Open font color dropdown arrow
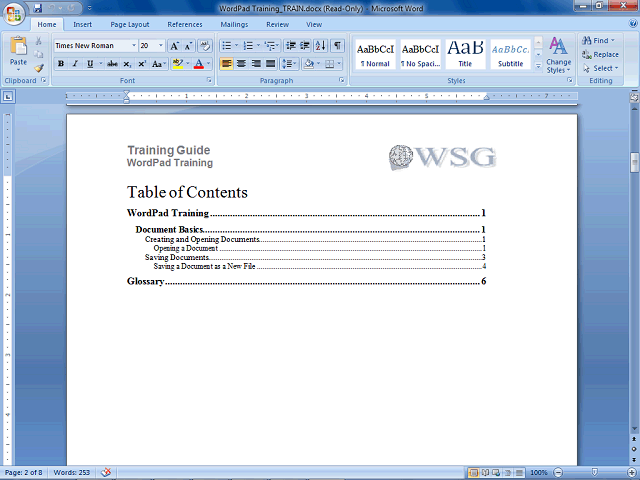Screen dimensions: 640x480 (x=209, y=64)
